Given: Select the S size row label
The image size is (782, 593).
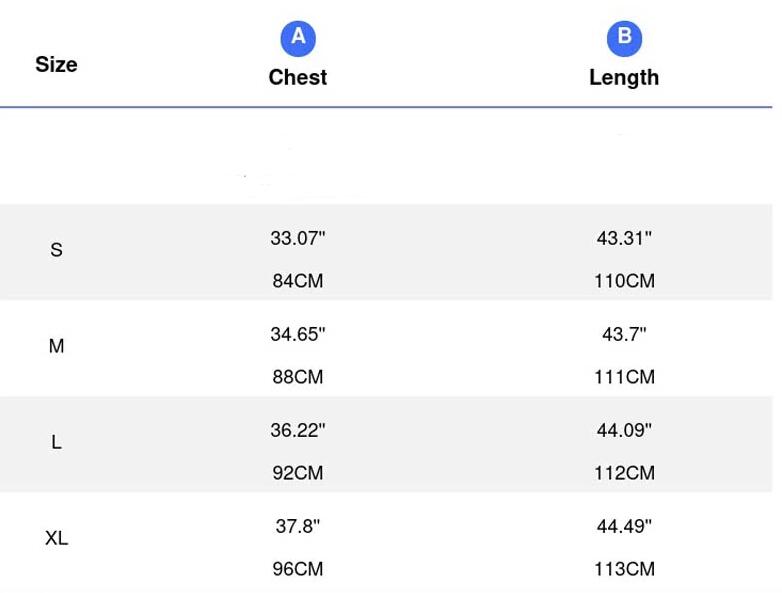Looking at the screenshot, I should point(56,250).
